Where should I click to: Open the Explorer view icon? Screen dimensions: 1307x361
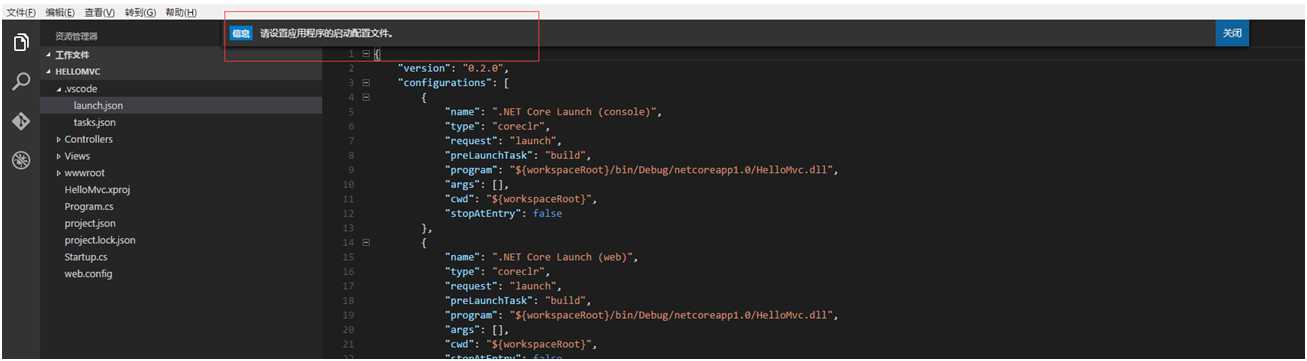pos(20,42)
